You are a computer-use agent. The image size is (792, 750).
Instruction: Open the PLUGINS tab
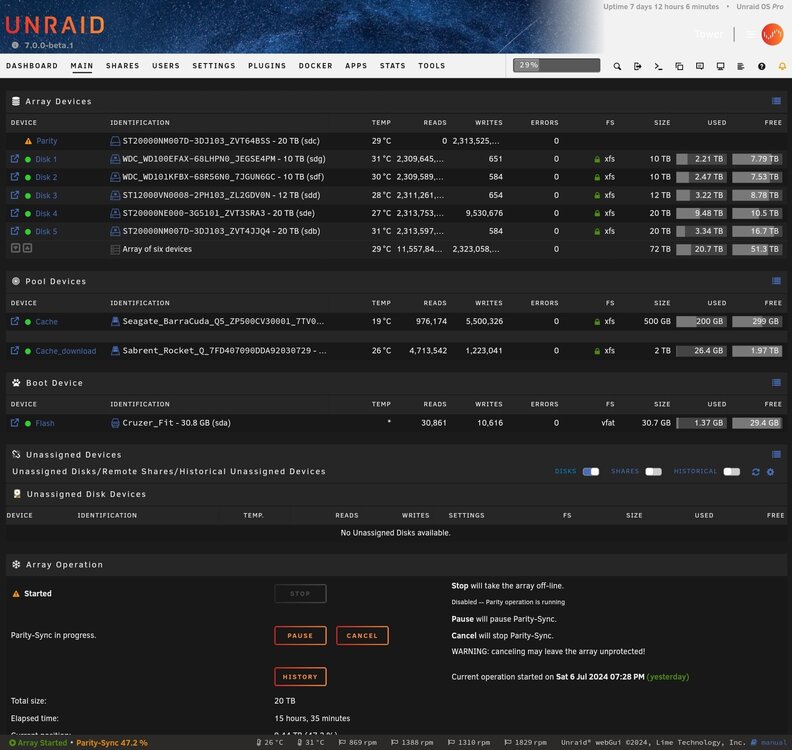click(x=267, y=66)
